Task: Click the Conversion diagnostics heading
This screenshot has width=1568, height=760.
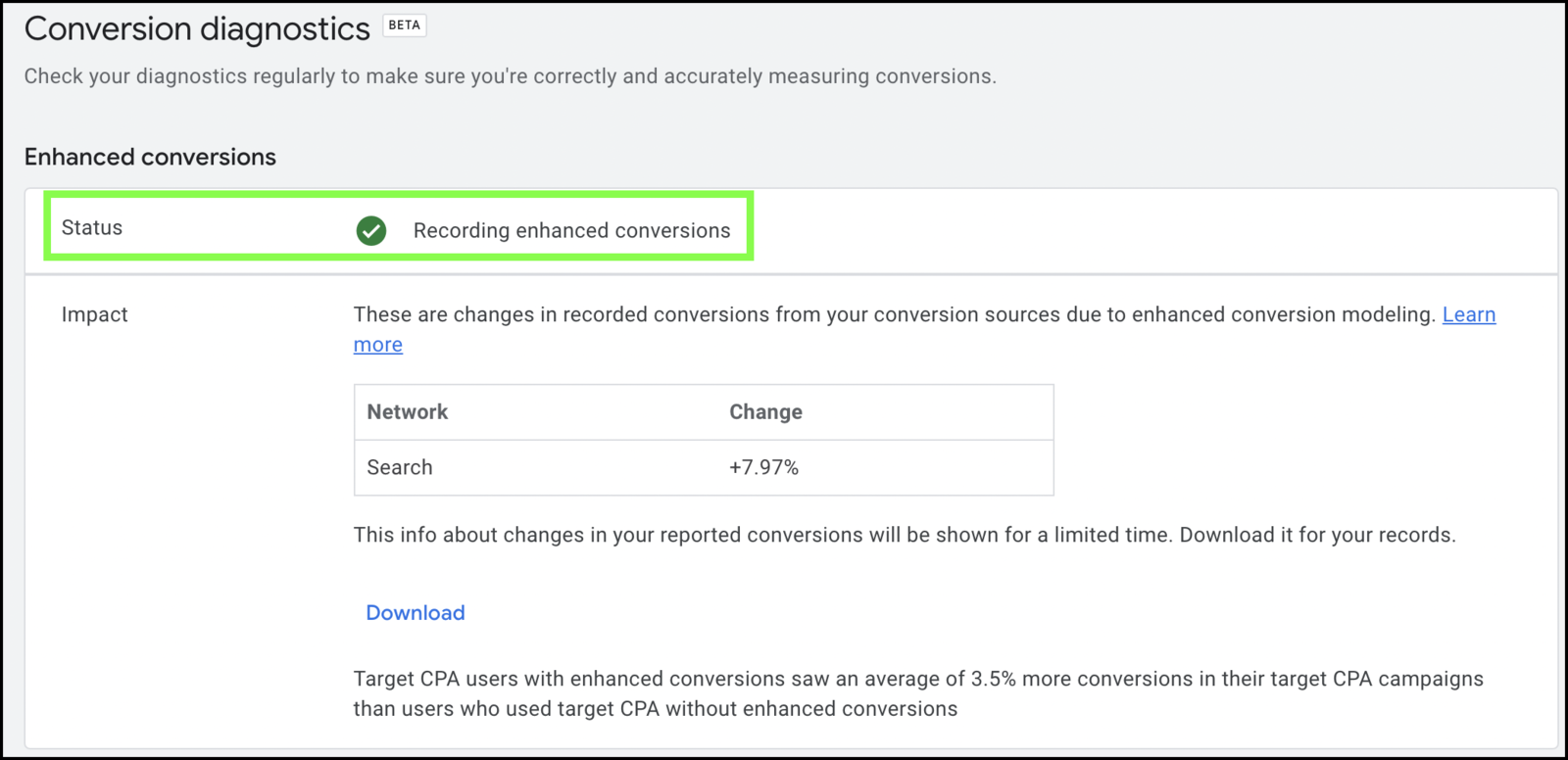Action: pyautogui.click(x=193, y=28)
